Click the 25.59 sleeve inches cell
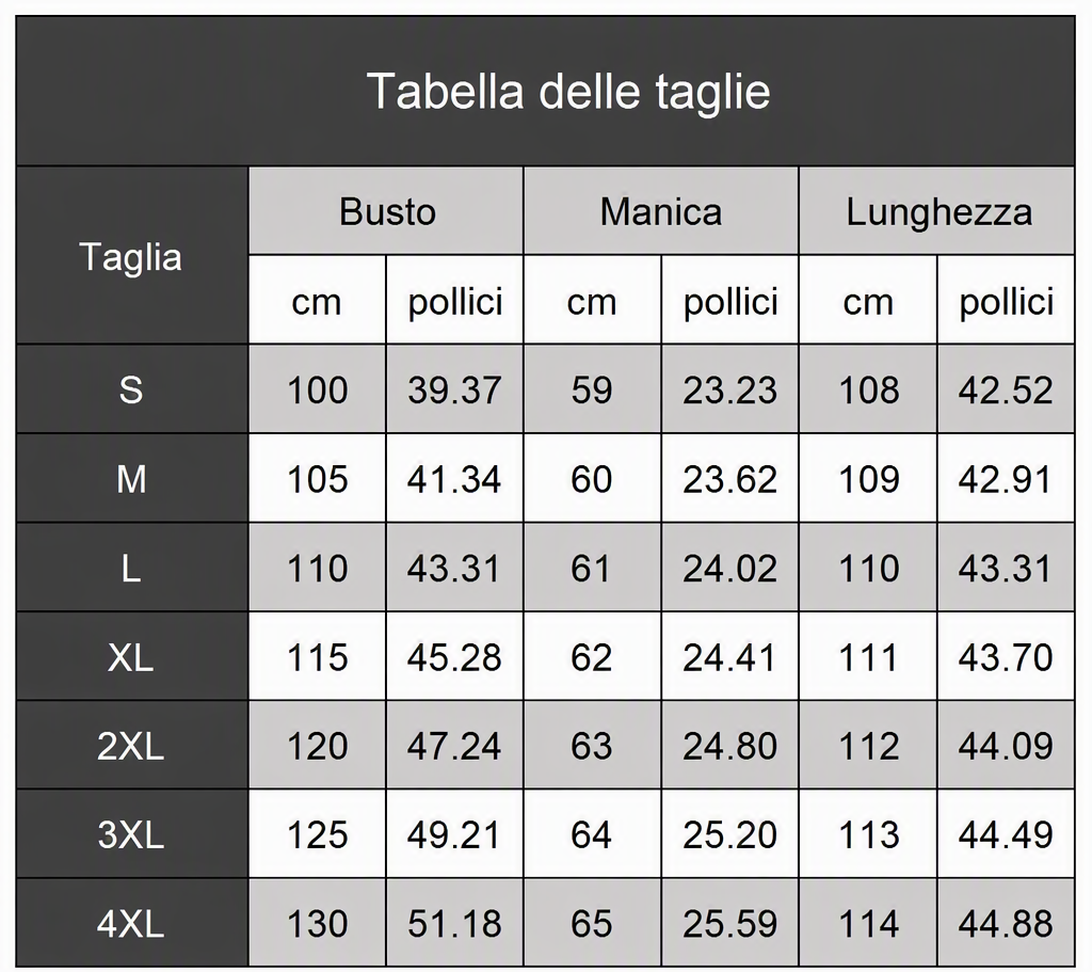 click(730, 923)
